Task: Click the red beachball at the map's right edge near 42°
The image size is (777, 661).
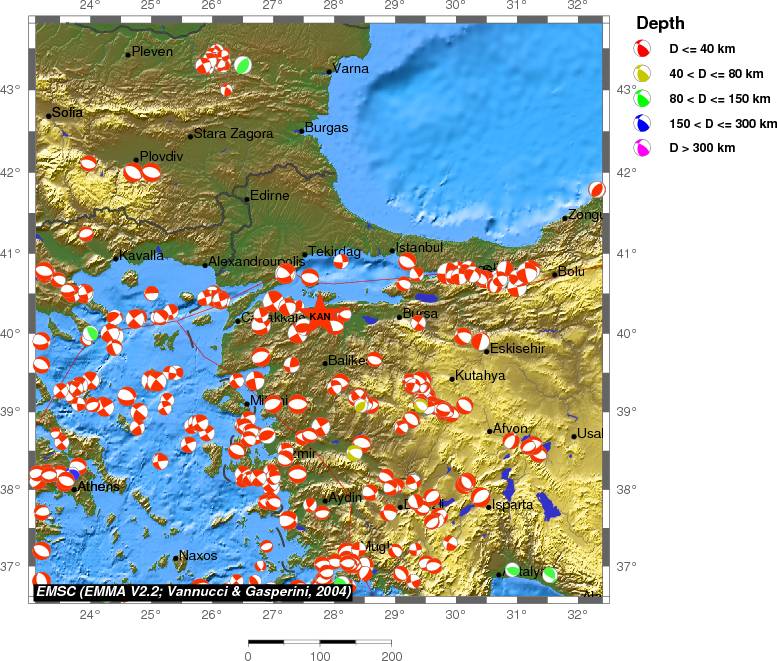Action: (597, 189)
